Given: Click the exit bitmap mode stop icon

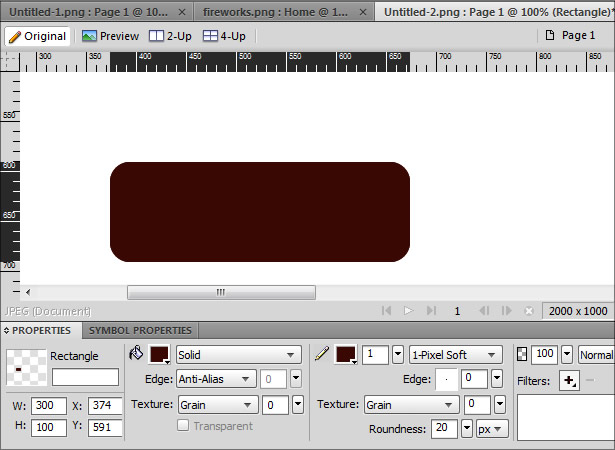Looking at the screenshot, I should click(529, 311).
